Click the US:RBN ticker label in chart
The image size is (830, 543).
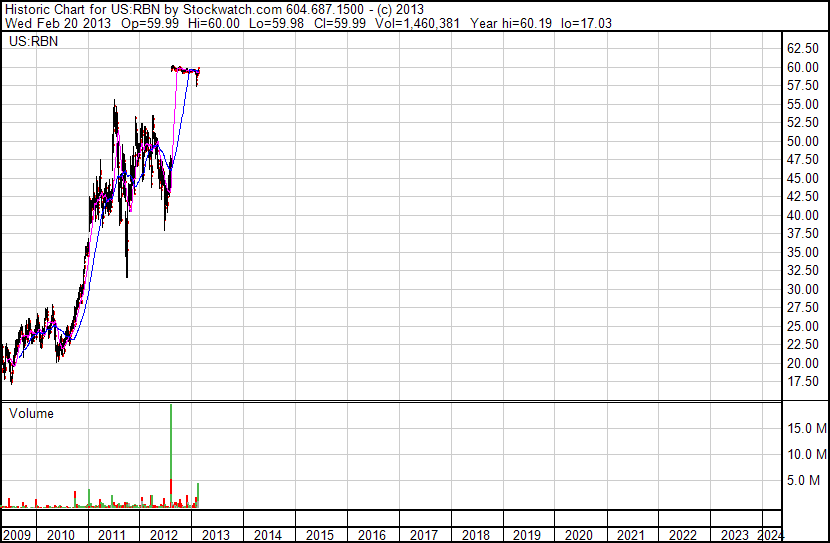coord(33,41)
